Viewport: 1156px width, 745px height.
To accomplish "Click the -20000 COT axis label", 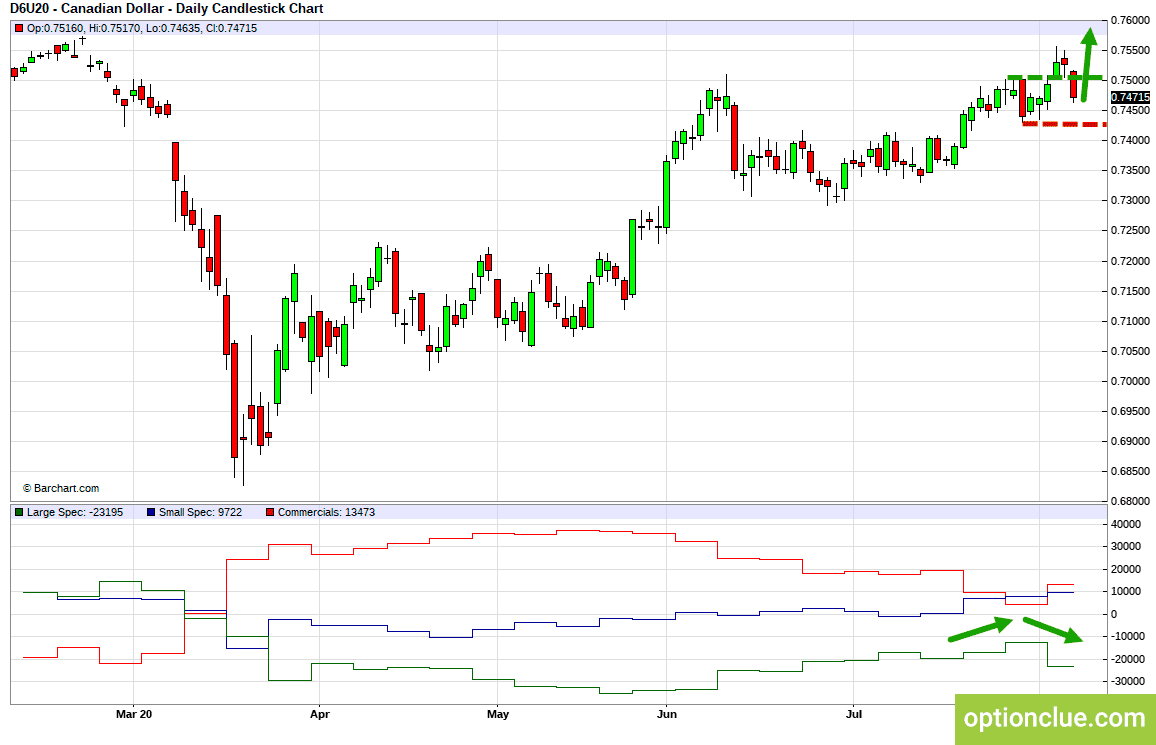I will (x=1127, y=660).
